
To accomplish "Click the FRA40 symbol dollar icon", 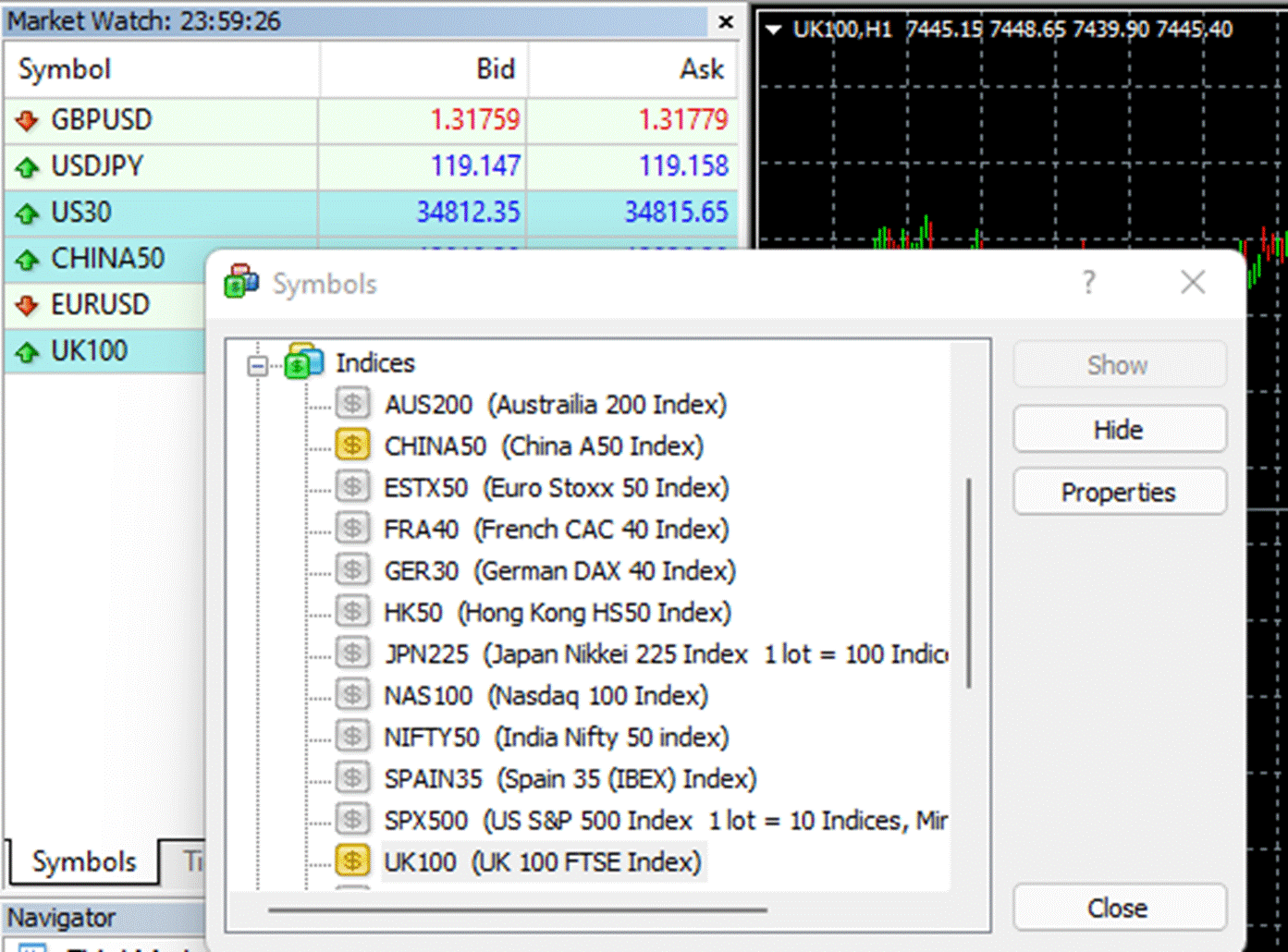I will 352,529.
